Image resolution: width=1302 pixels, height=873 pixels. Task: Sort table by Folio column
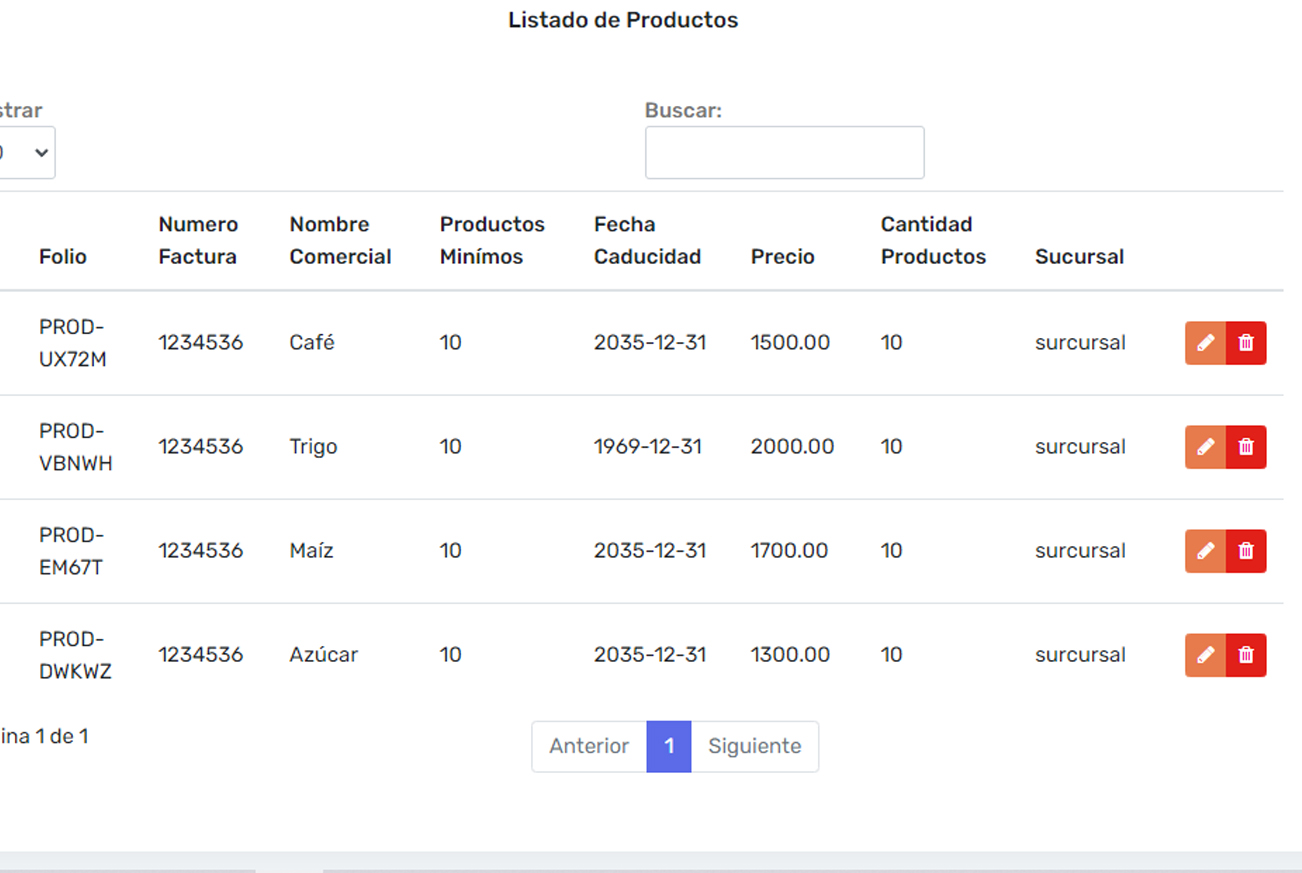(x=63, y=257)
